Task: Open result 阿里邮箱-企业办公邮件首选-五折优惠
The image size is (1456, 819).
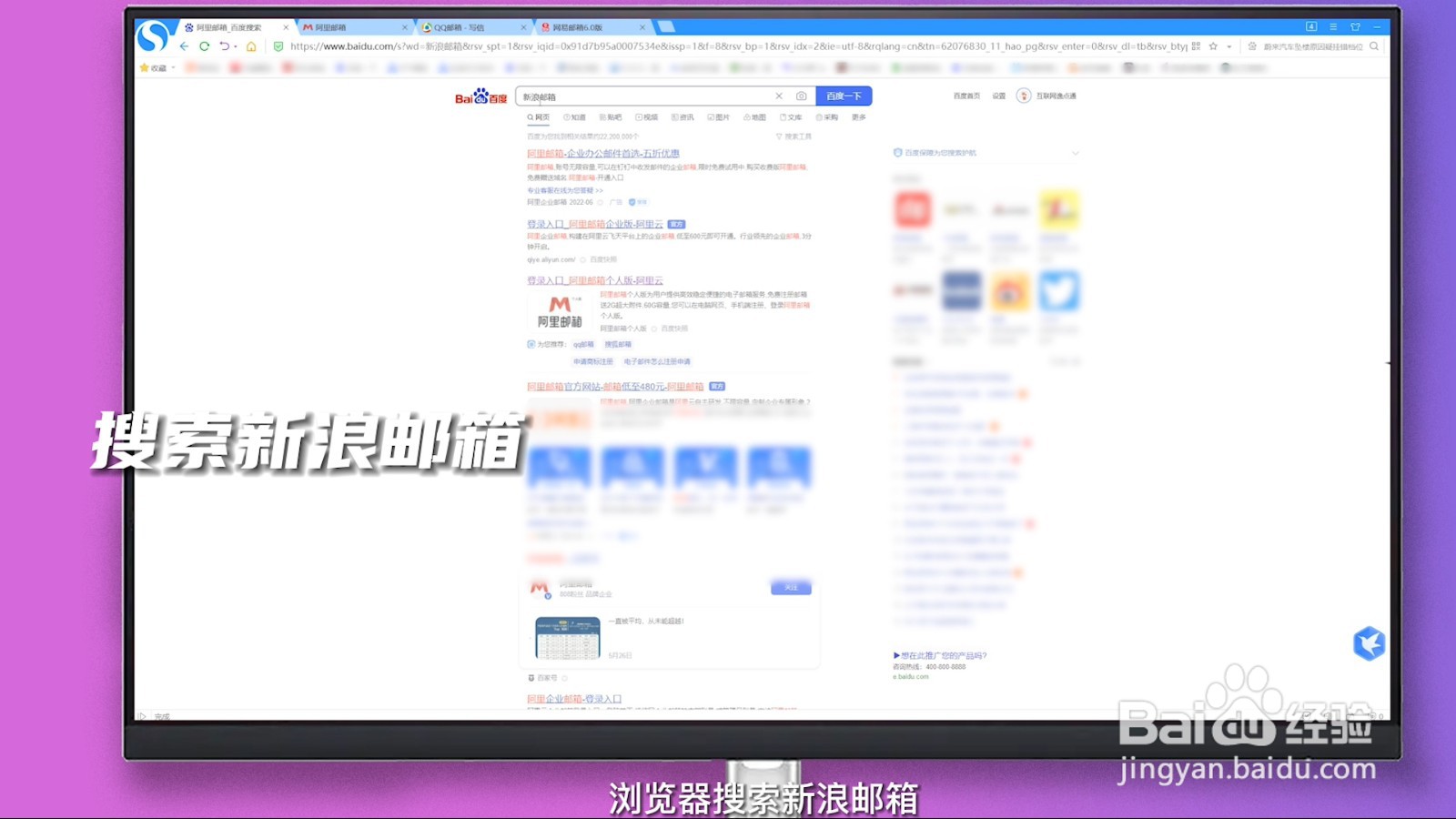Action: click(603, 154)
